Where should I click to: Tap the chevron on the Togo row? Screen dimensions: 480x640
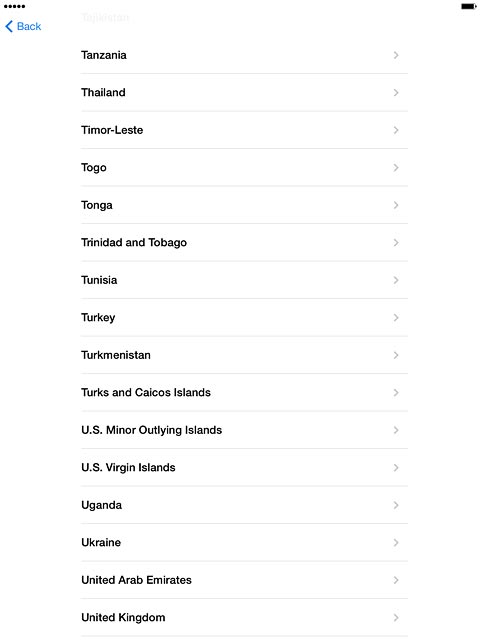tap(396, 168)
